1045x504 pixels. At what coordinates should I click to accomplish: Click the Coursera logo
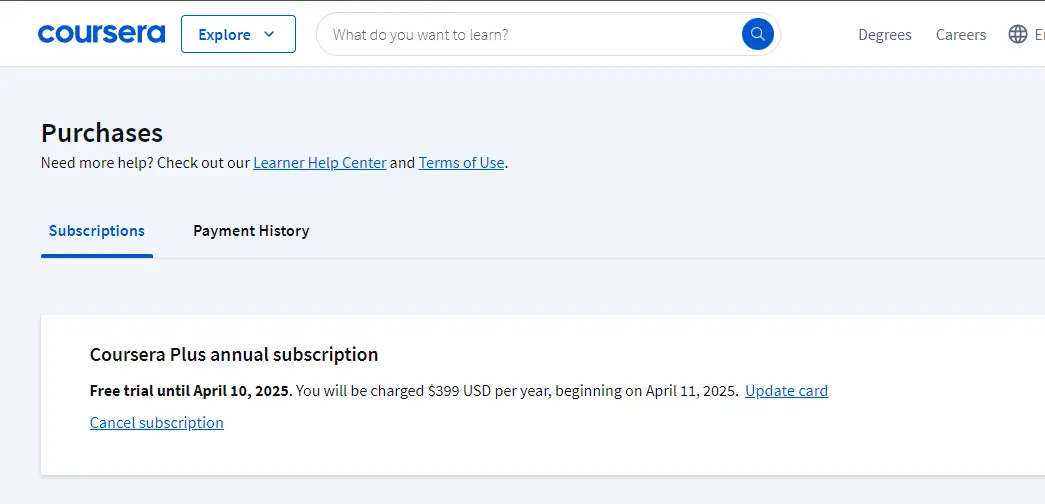pyautogui.click(x=101, y=34)
